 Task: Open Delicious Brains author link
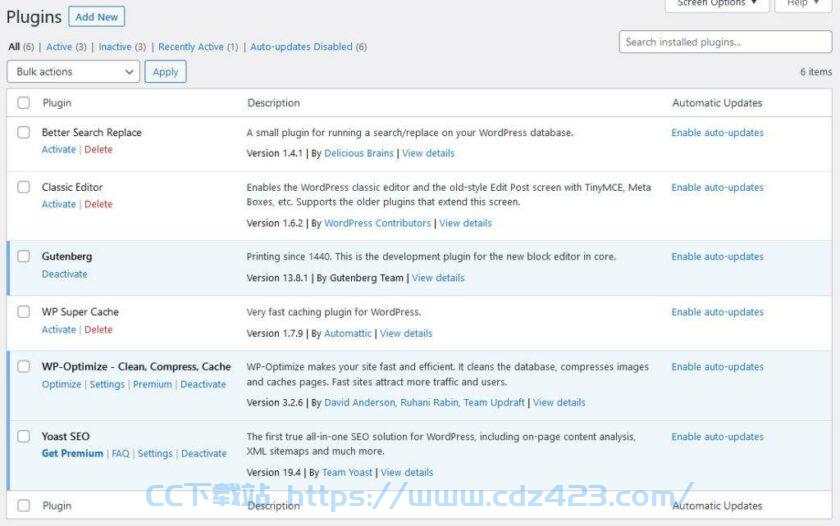[359, 153]
